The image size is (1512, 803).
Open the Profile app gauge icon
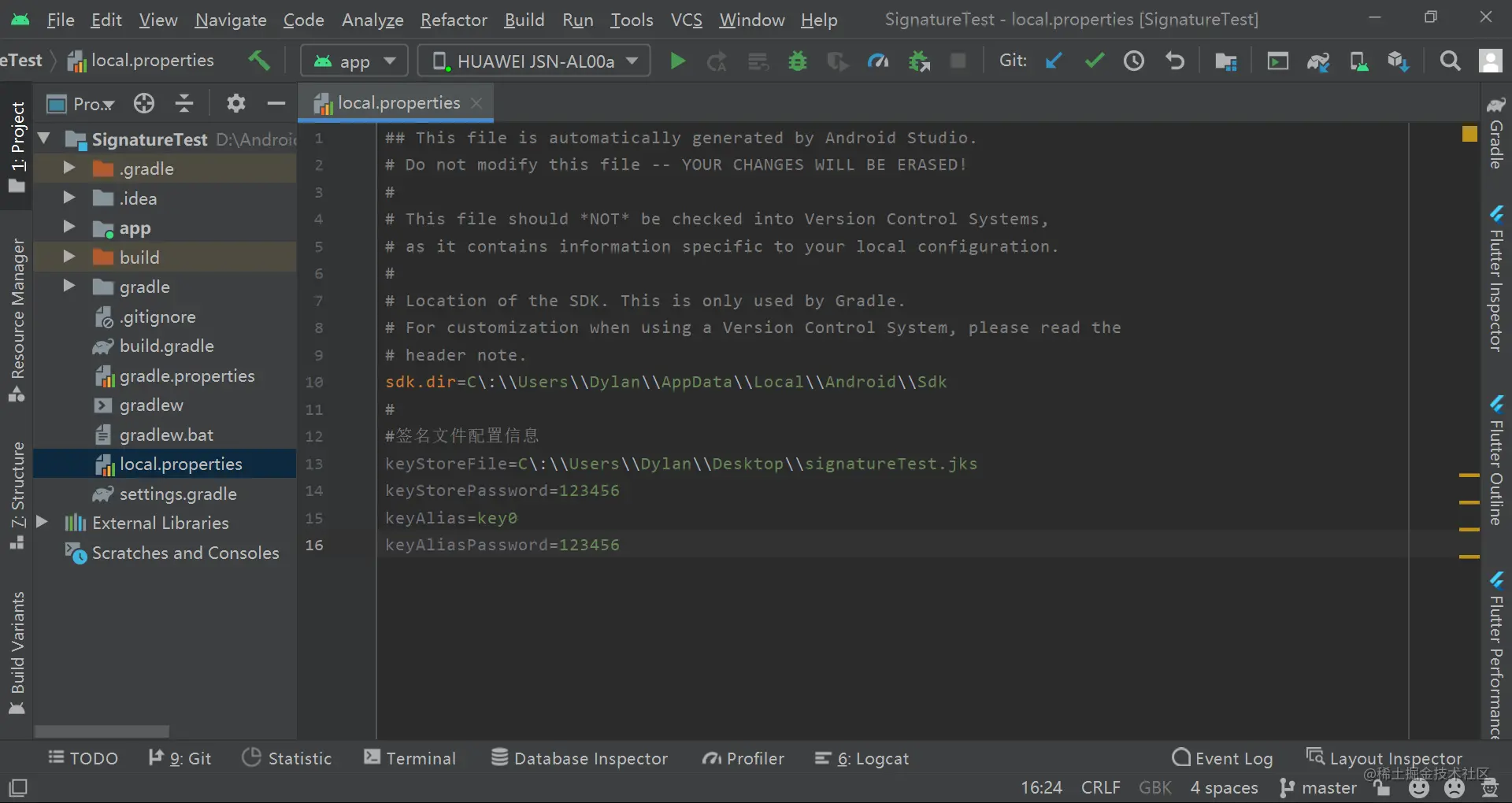click(878, 61)
